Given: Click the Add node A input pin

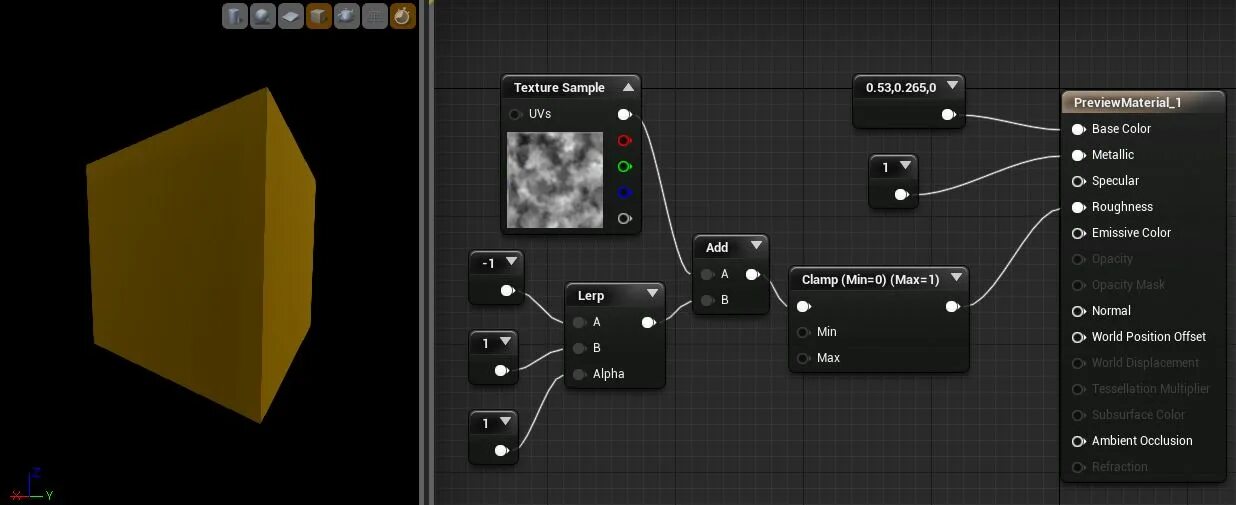Looking at the screenshot, I should (x=707, y=274).
